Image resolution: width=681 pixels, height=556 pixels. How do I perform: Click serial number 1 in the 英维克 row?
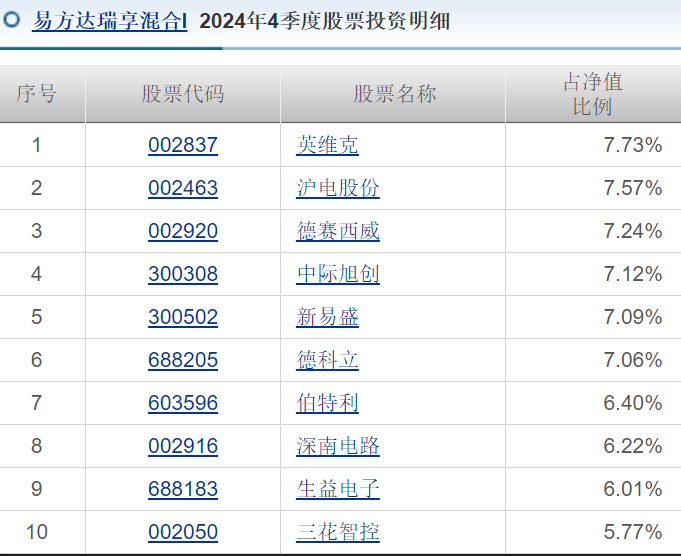[36, 145]
